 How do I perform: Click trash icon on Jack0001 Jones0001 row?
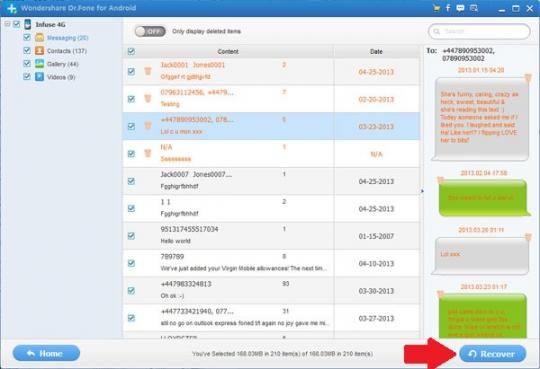[148, 71]
